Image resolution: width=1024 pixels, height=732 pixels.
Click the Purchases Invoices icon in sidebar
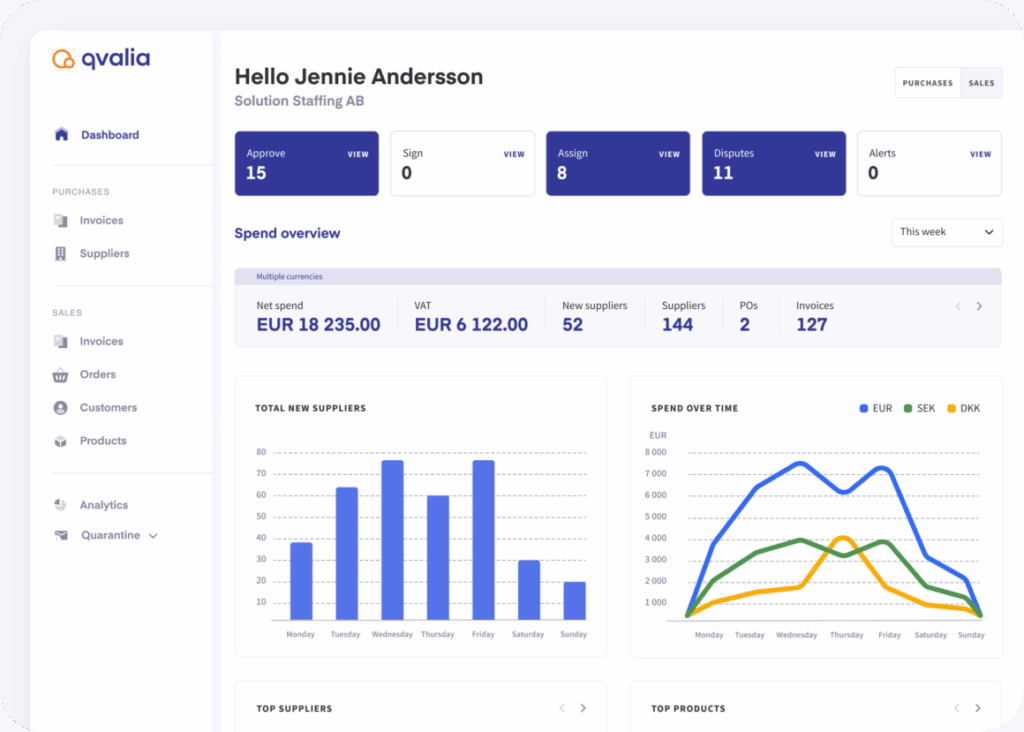[x=61, y=221]
